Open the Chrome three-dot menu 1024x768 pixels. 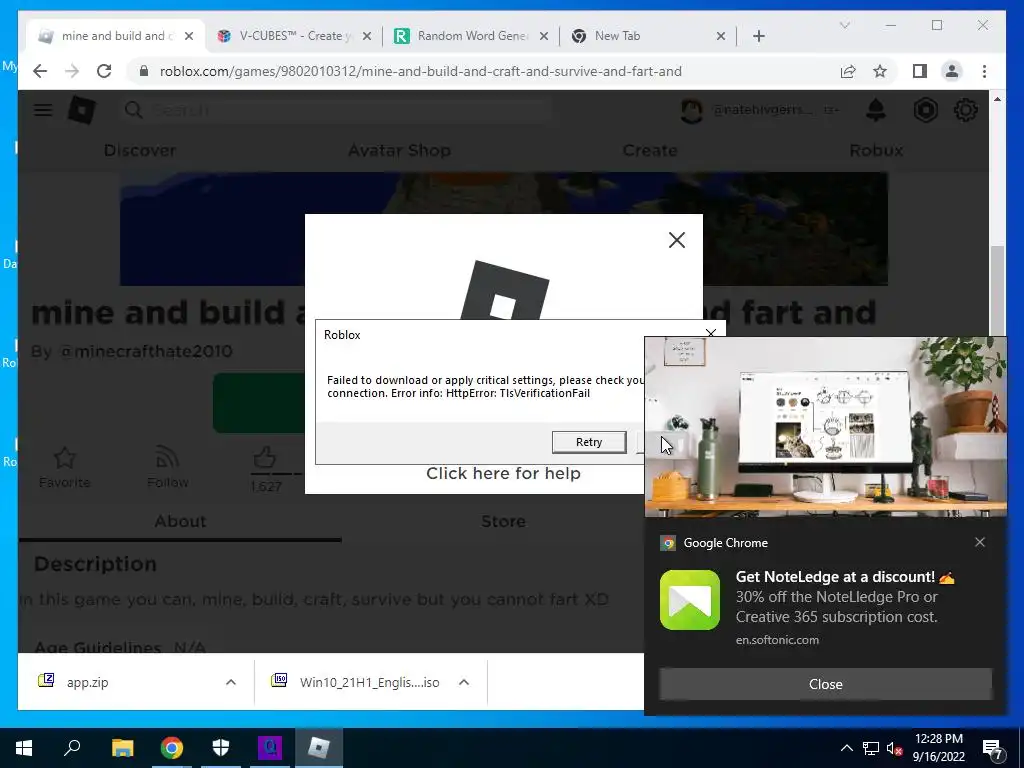click(x=984, y=71)
